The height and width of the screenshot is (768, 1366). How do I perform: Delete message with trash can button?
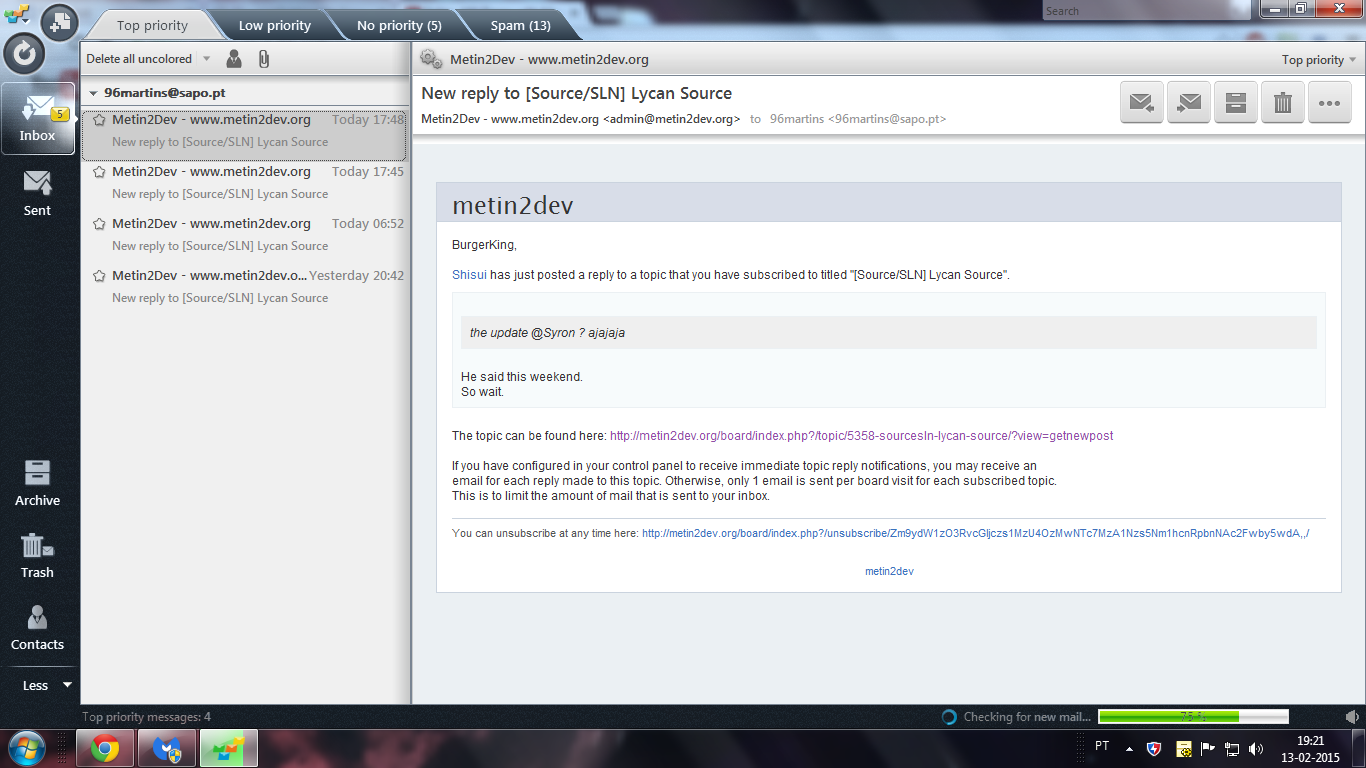click(x=1283, y=102)
